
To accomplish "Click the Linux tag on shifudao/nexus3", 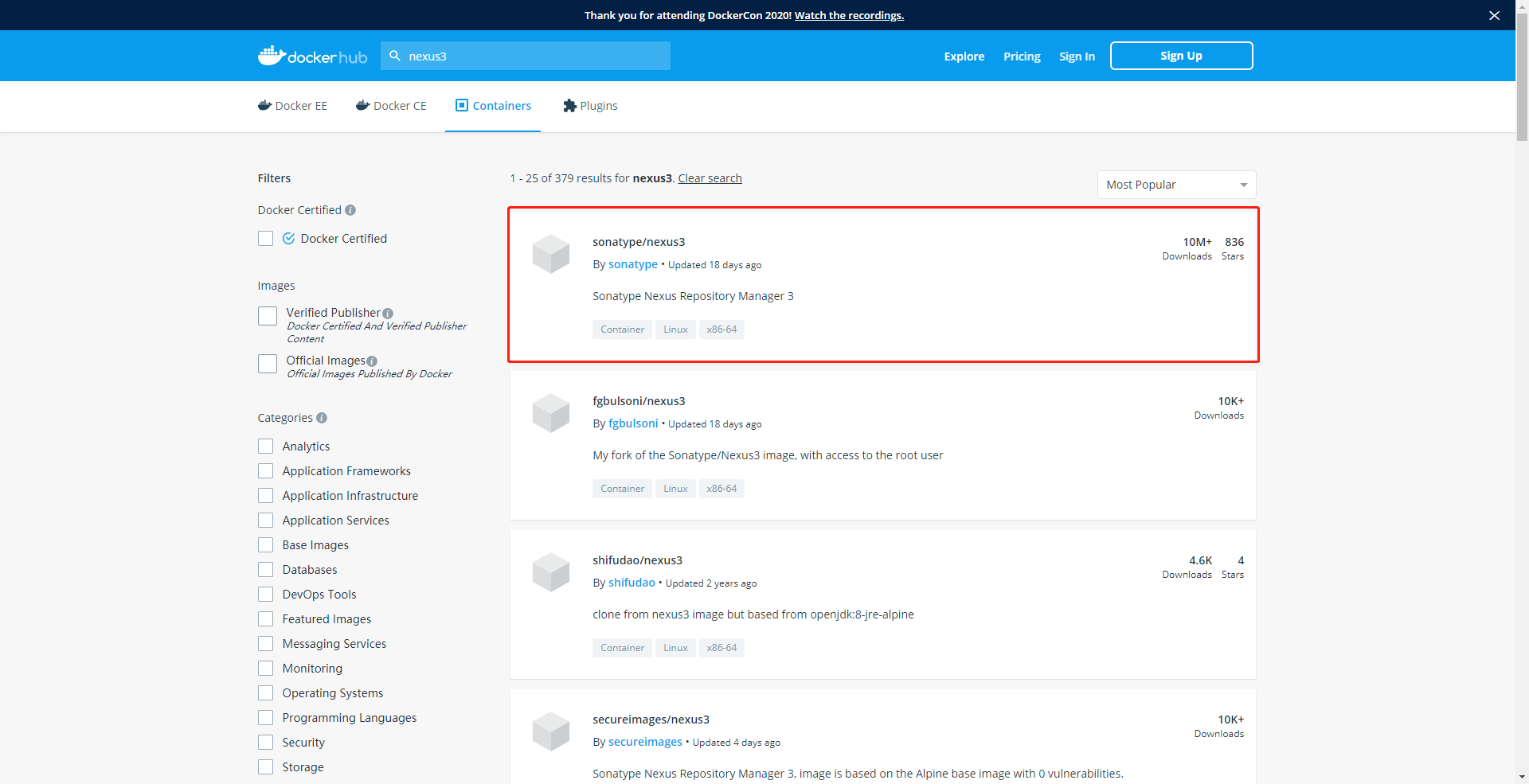I will point(675,648).
